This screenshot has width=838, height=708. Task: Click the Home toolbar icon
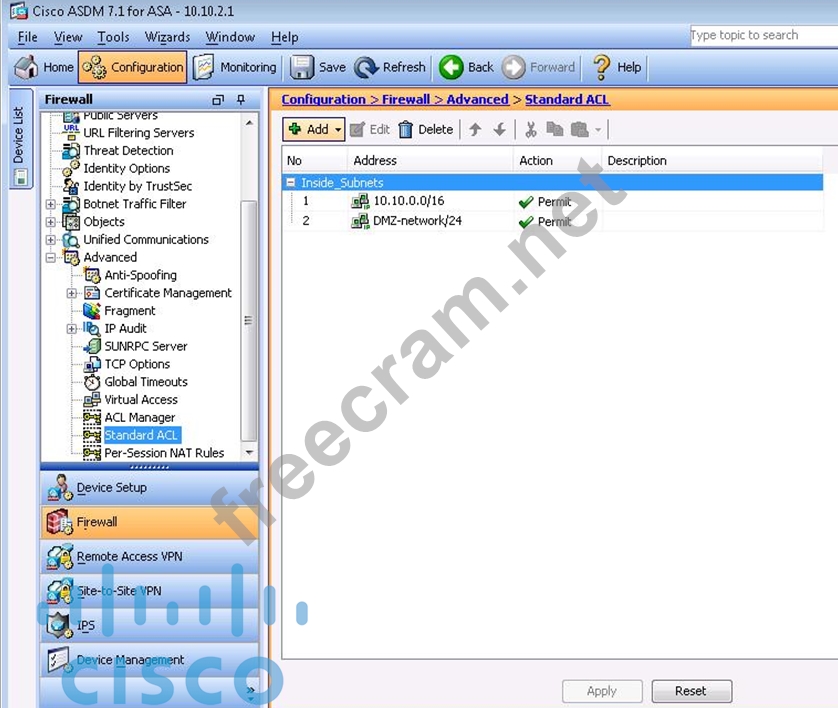(x=26, y=67)
